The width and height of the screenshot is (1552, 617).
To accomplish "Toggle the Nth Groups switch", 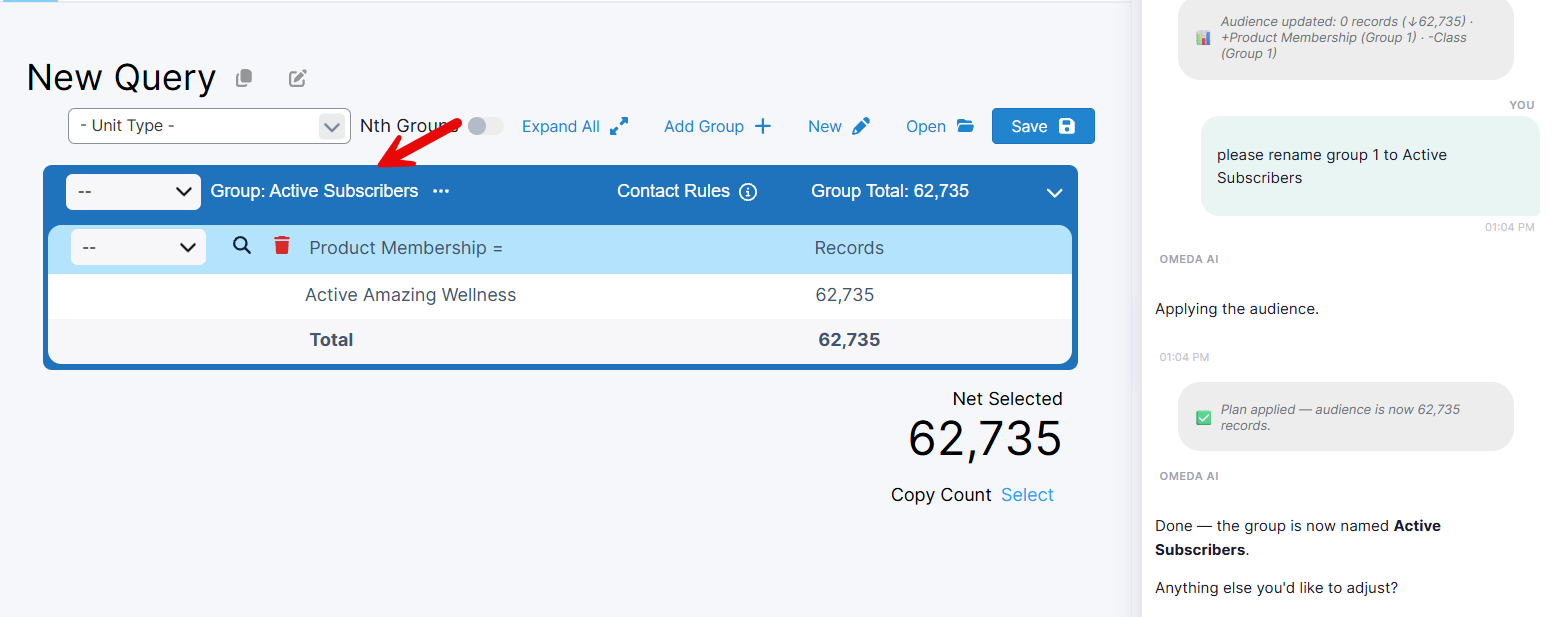I will tap(485, 126).
